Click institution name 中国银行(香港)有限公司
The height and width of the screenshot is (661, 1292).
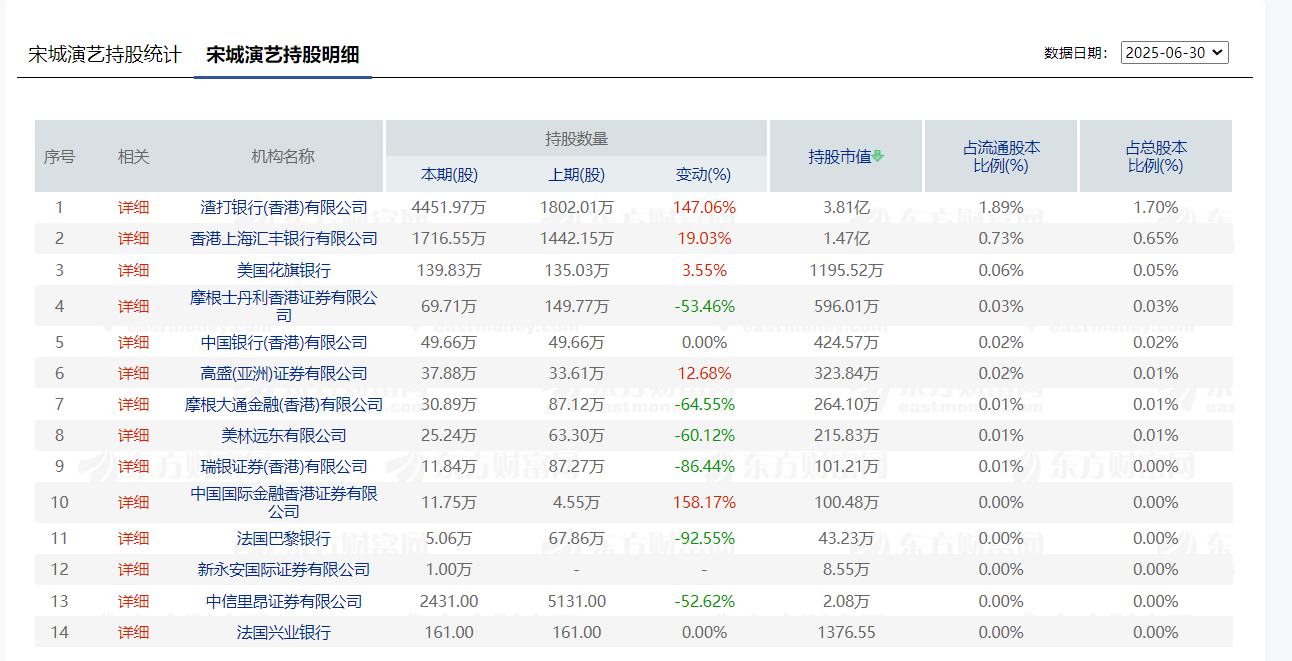click(284, 342)
